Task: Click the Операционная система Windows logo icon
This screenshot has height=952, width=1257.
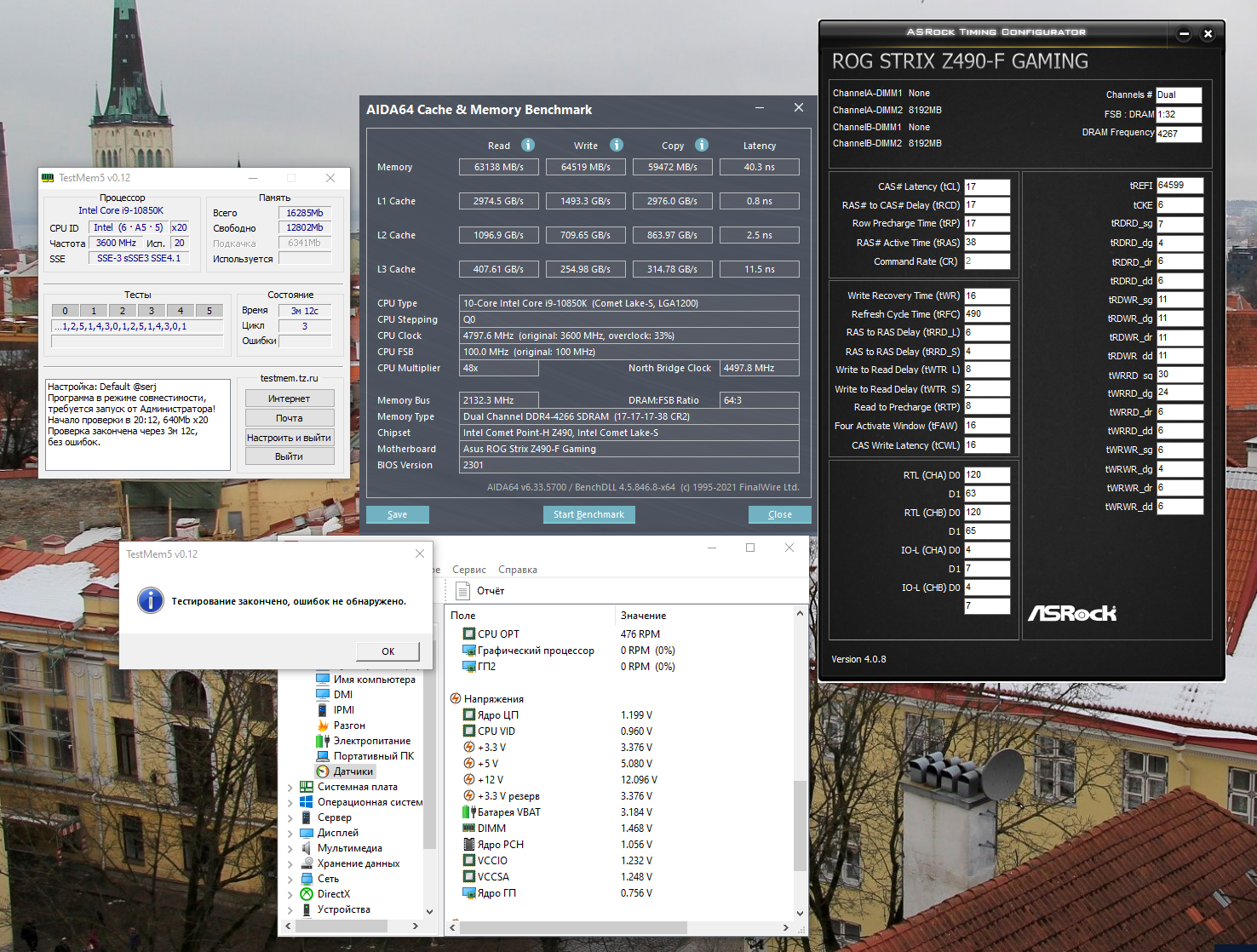Action: 307,802
